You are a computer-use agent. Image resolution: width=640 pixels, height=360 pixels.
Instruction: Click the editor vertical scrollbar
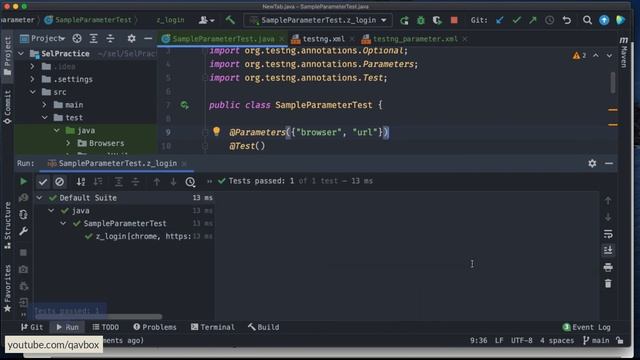[613, 82]
